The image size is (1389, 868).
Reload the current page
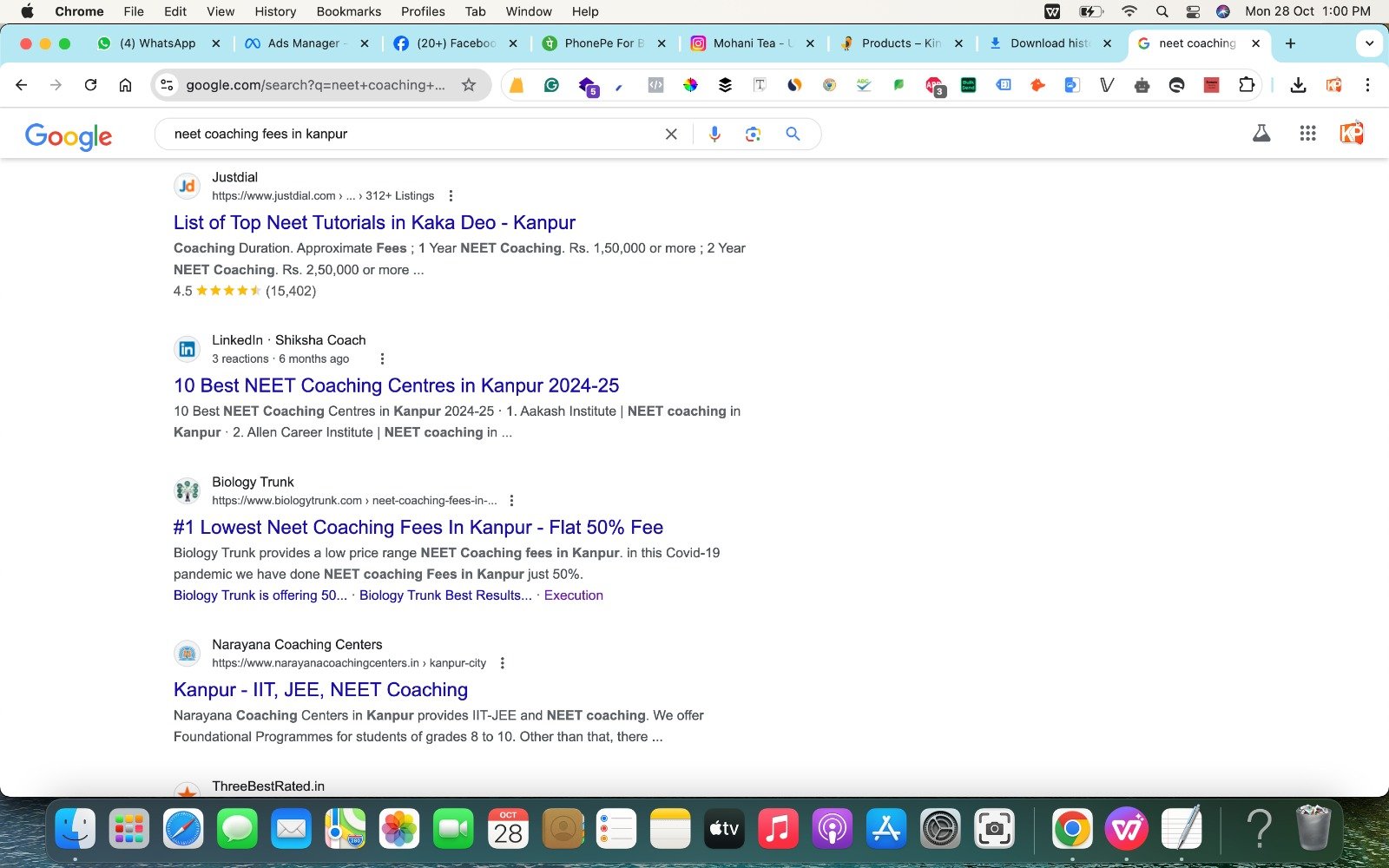coord(90,84)
